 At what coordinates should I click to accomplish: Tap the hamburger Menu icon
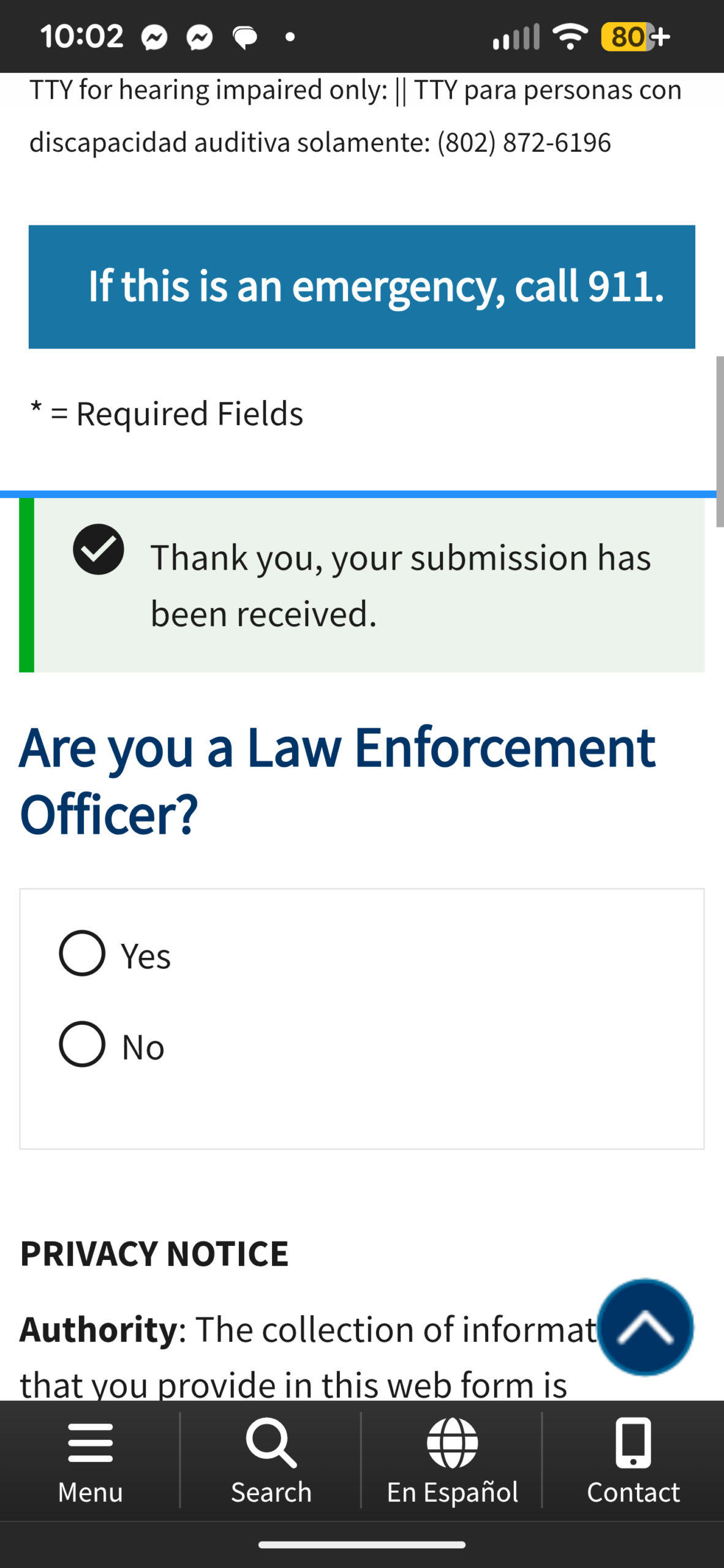coord(90,1442)
